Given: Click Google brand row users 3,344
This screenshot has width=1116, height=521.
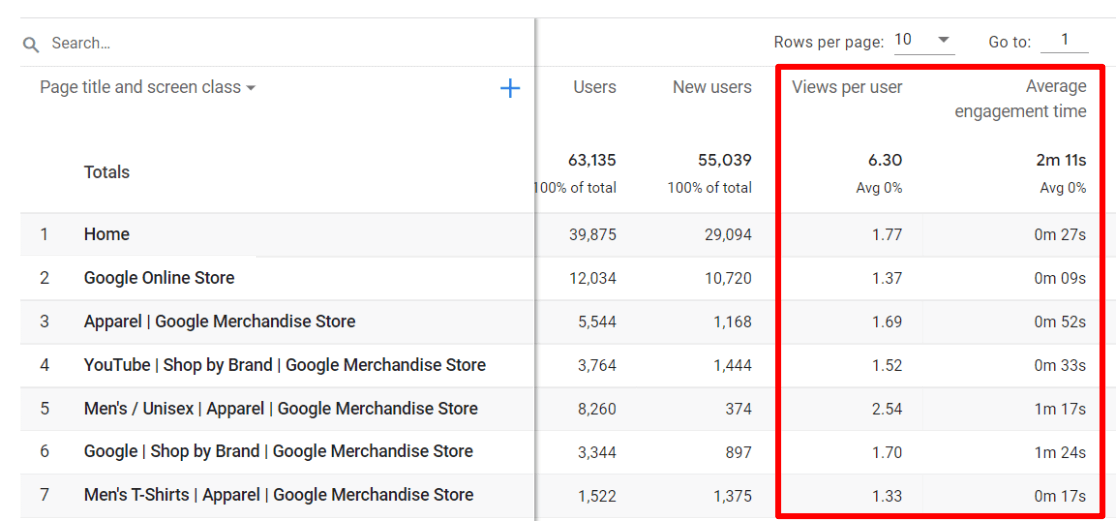Looking at the screenshot, I should pyautogui.click(x=597, y=451).
